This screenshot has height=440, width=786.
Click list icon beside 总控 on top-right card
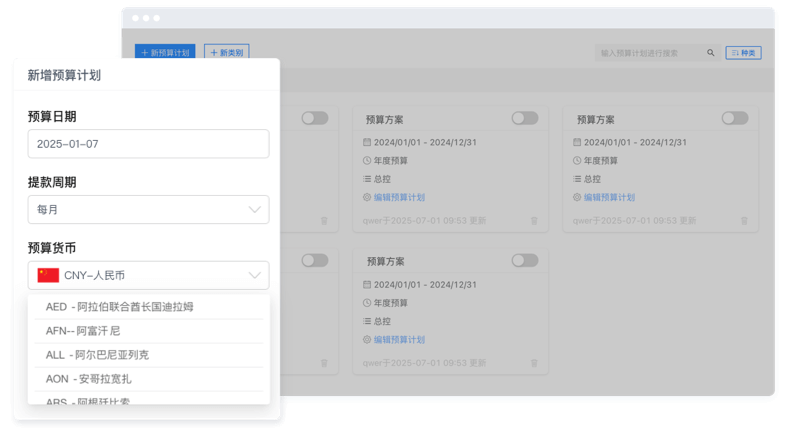[577, 179]
